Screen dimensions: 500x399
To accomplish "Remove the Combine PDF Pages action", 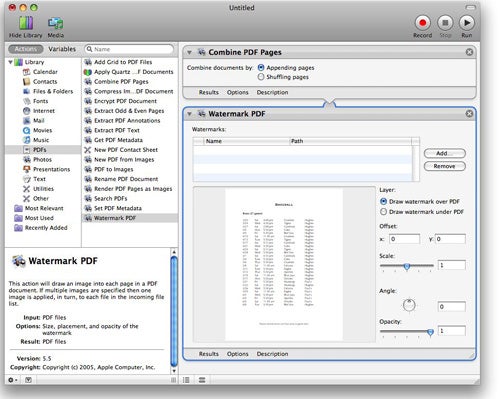I will coord(469,52).
